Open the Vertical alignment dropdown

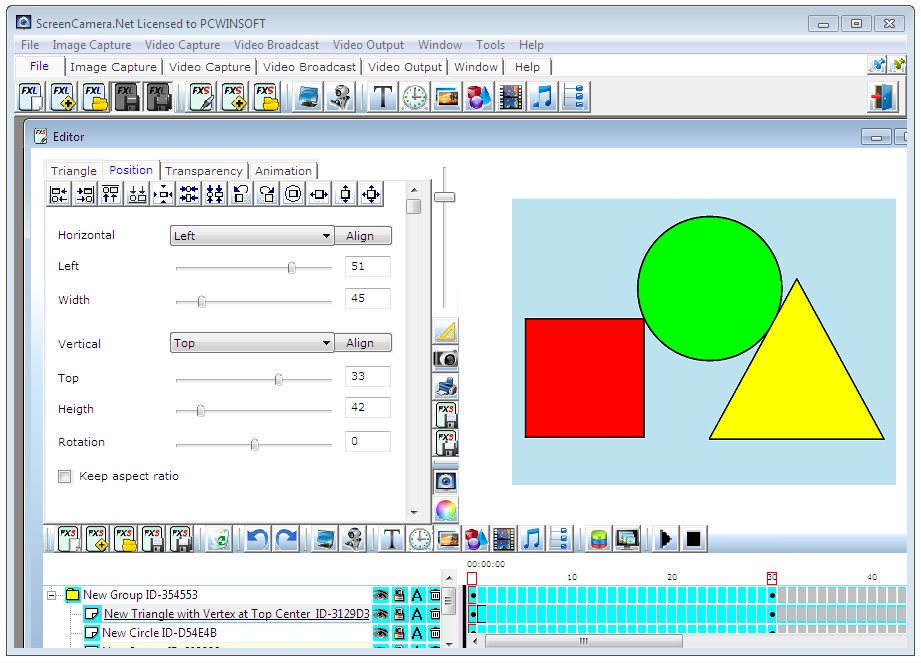[252, 343]
